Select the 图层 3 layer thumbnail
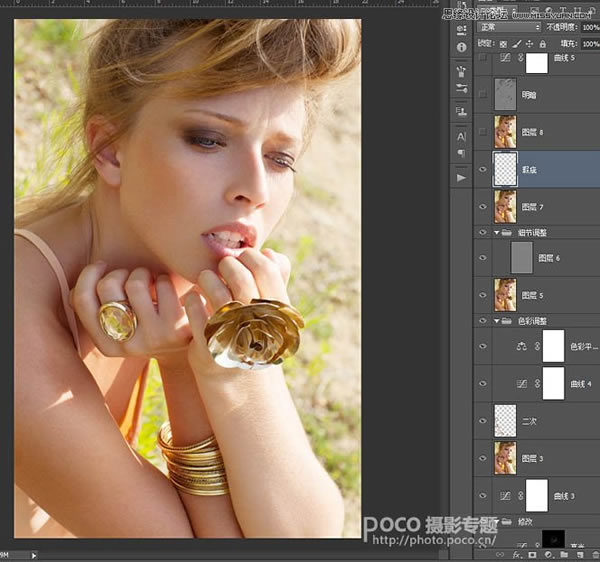600x562 pixels. point(505,458)
